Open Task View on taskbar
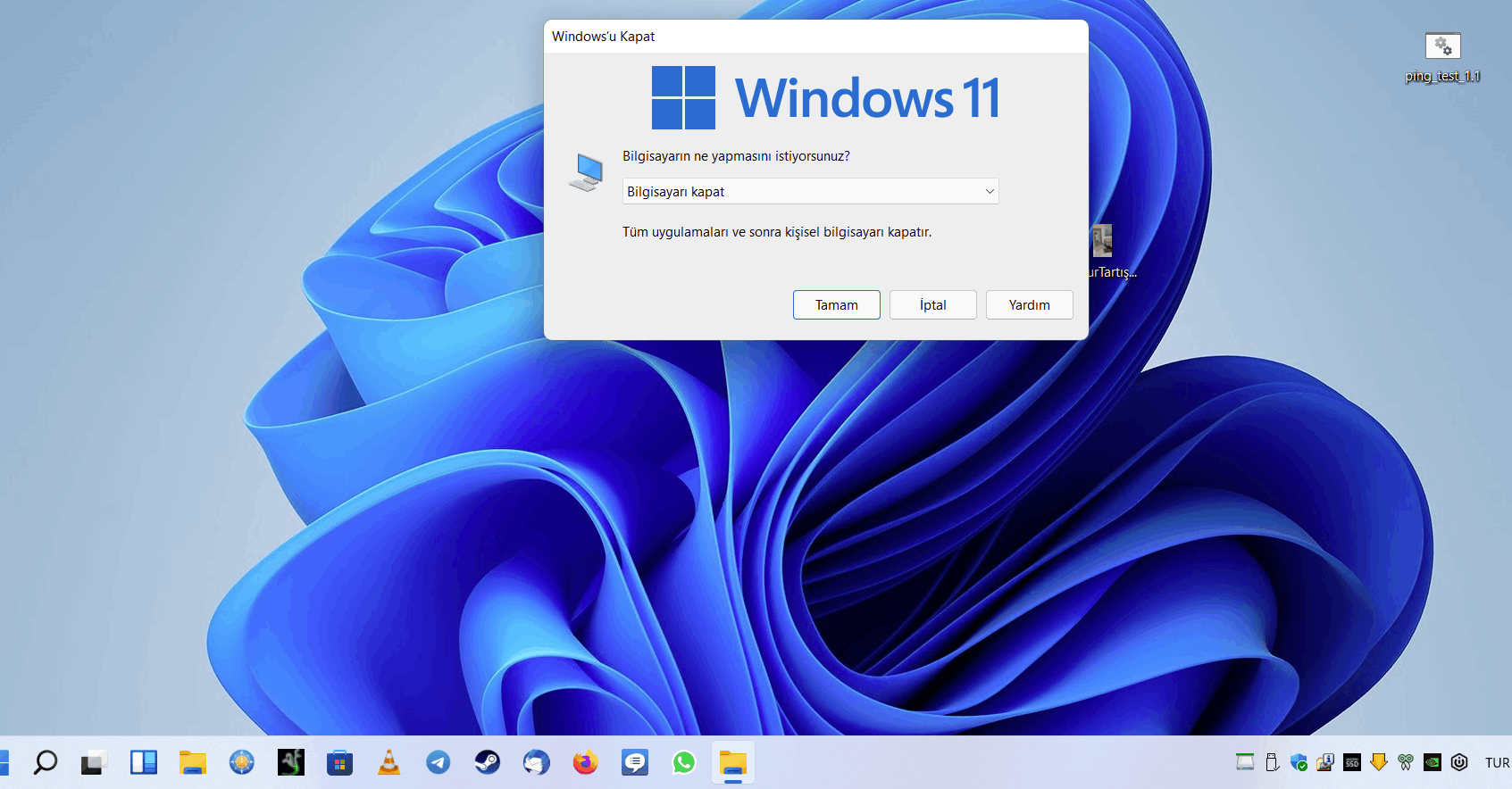 pyautogui.click(x=94, y=762)
